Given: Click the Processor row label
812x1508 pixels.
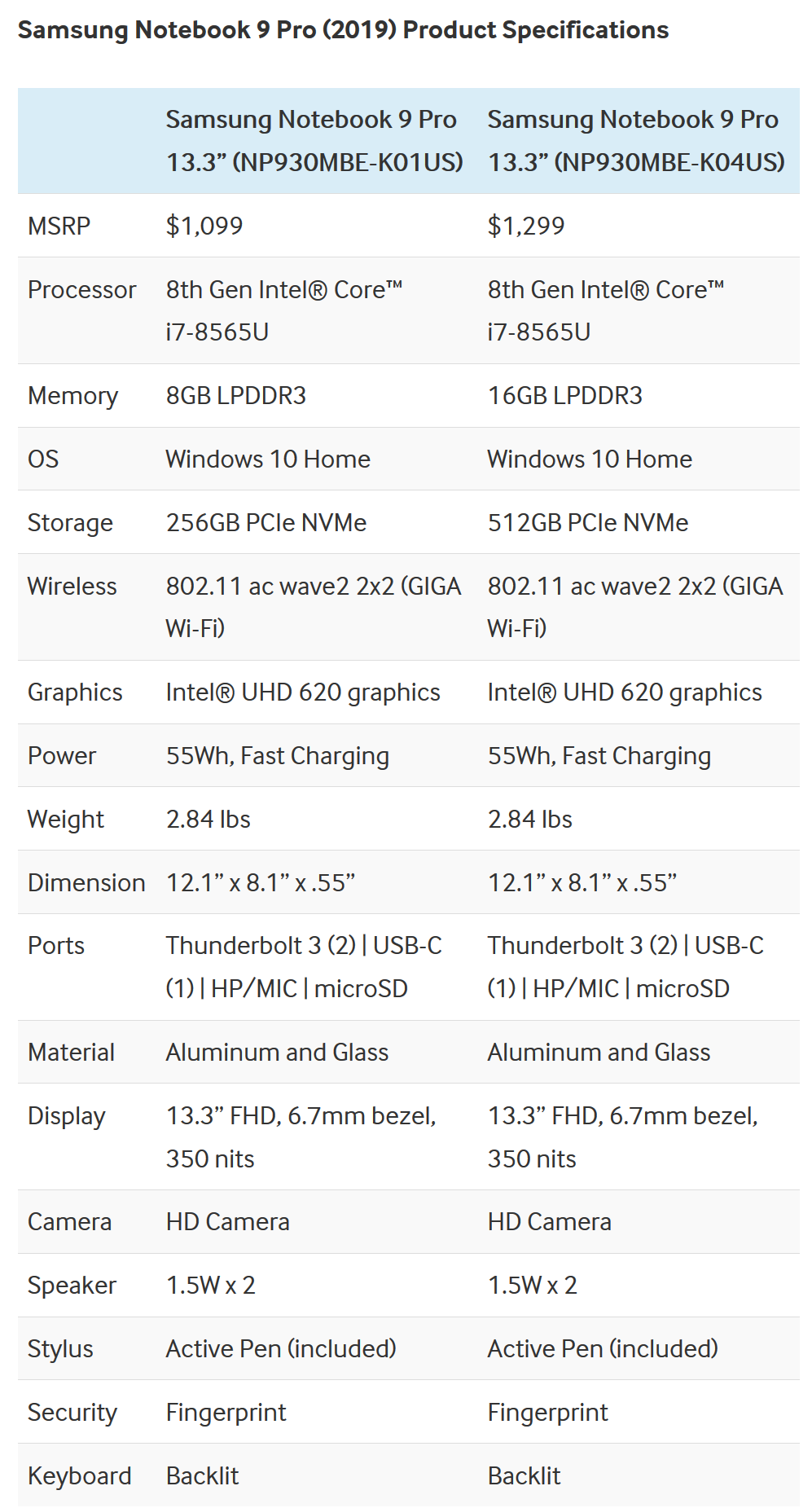Looking at the screenshot, I should coord(81,289).
